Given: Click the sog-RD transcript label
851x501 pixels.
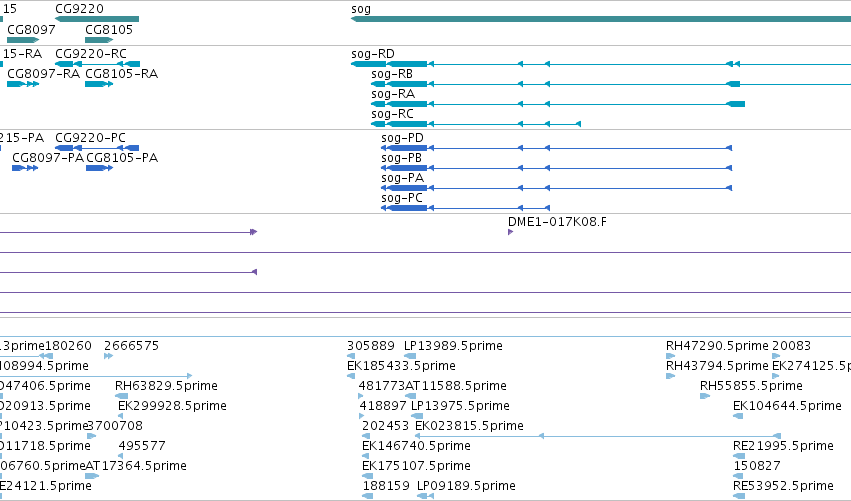Looking at the screenshot, I should [373, 54].
